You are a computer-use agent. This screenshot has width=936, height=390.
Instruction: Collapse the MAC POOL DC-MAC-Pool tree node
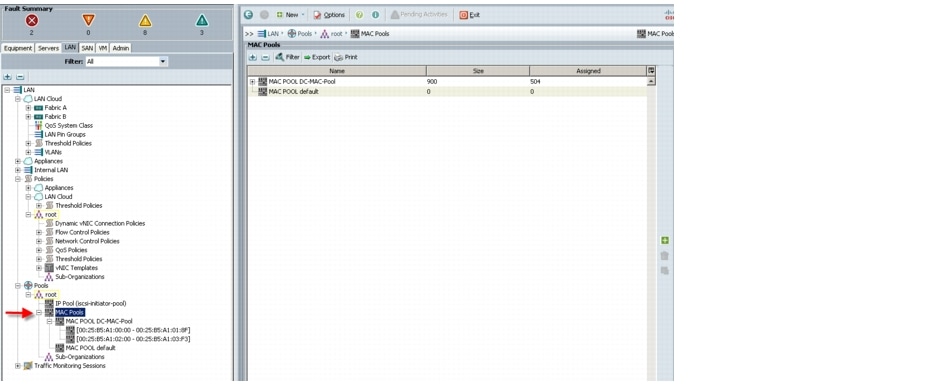coord(50,321)
